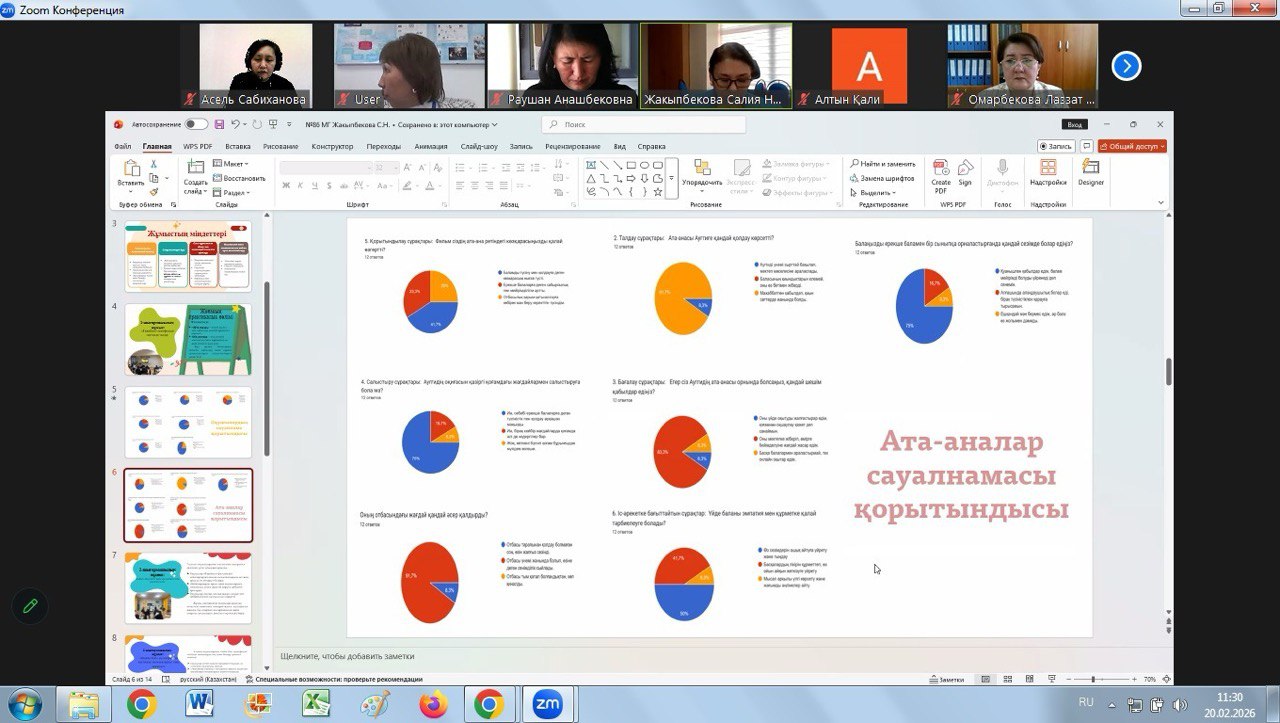Viewport: 1280px width, 723px height.
Task: Switch to the Анимация tab
Action: [x=431, y=146]
